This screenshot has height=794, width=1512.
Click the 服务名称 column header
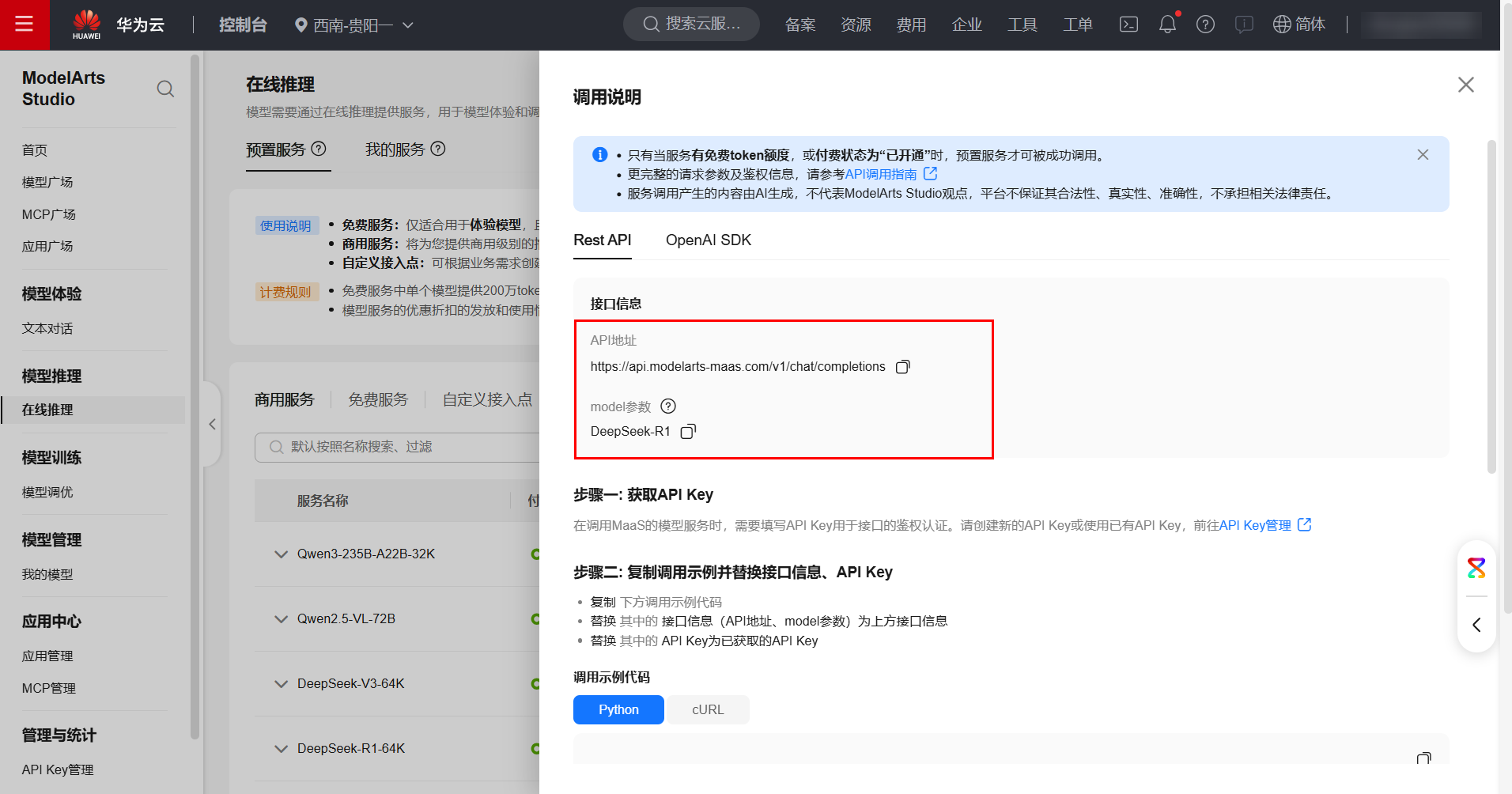(323, 501)
